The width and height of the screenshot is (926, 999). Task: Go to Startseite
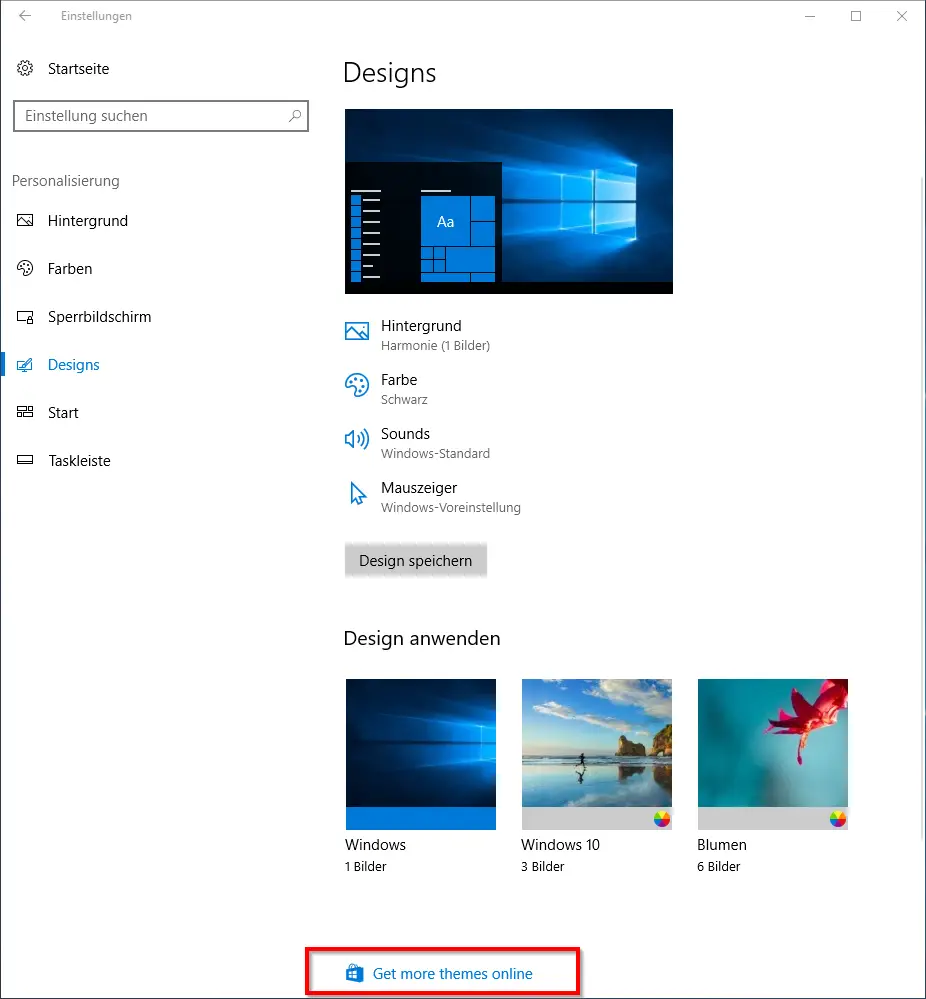pos(78,69)
